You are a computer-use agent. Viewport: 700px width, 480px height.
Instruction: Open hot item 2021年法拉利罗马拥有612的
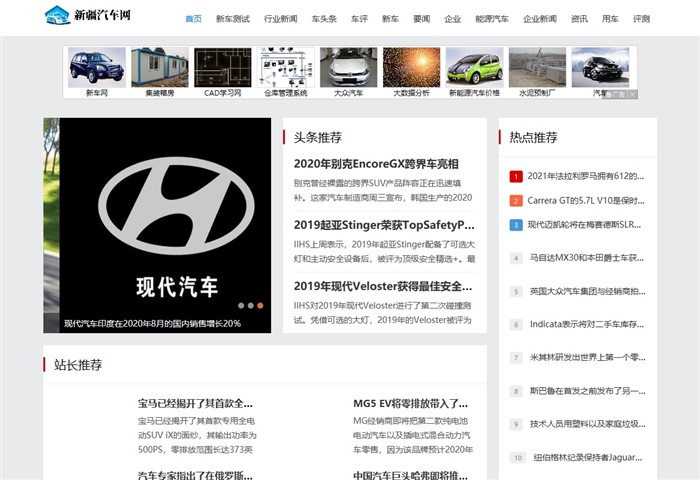pyautogui.click(x=585, y=176)
